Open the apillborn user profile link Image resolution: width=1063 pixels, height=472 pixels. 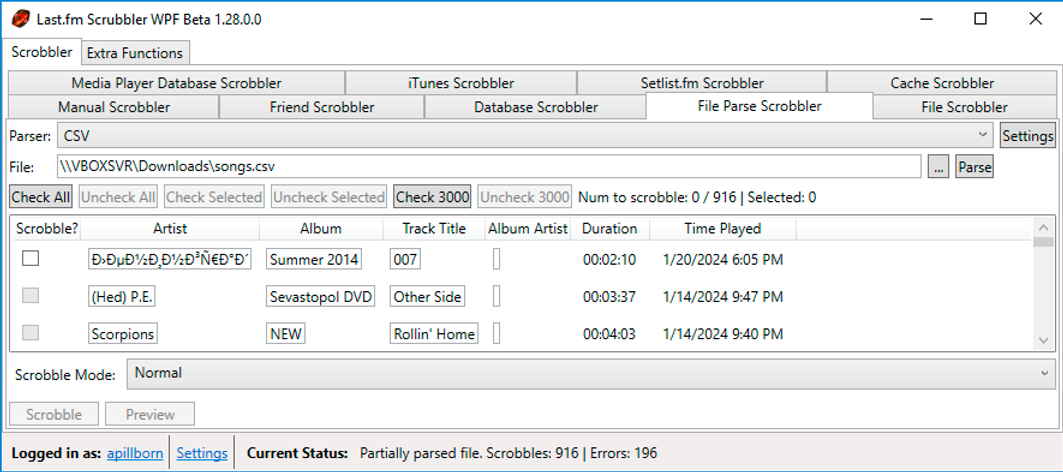pos(135,453)
